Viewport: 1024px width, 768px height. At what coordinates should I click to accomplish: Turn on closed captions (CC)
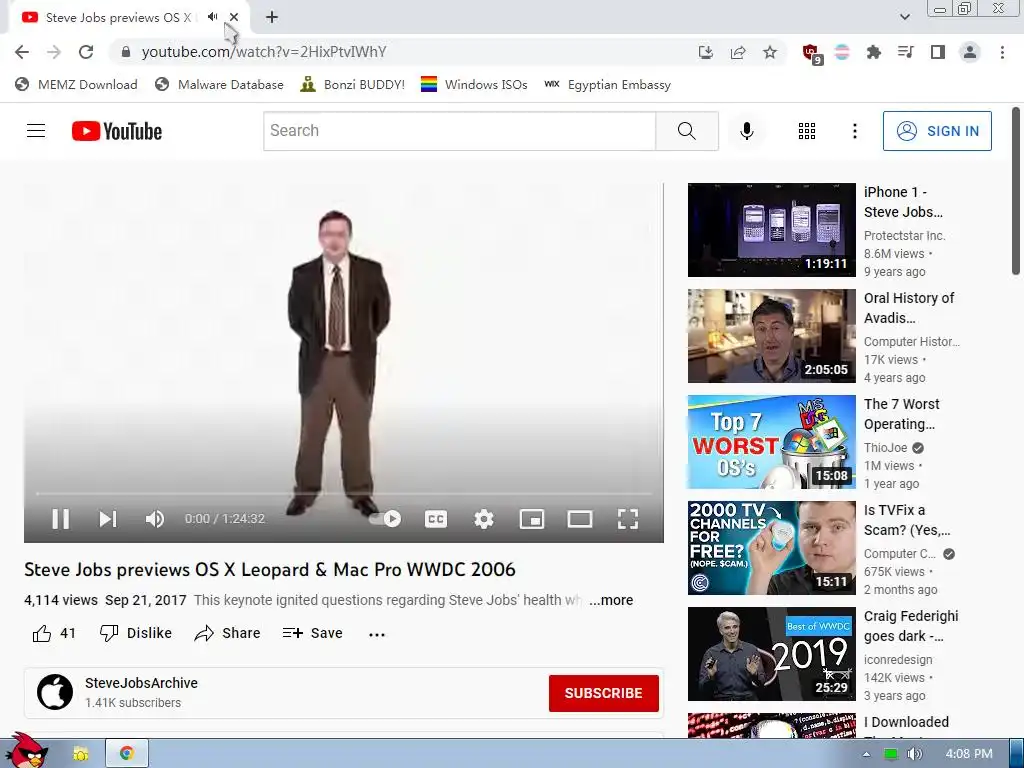point(436,519)
